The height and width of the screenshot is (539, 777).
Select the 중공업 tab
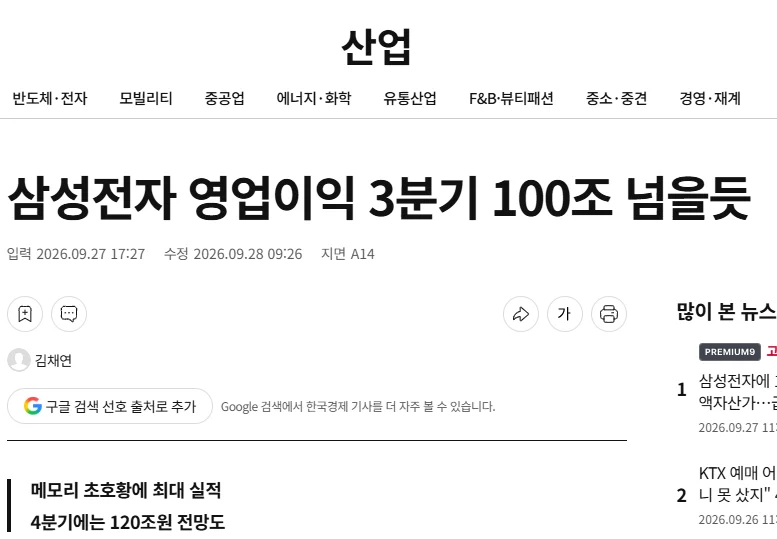(224, 99)
